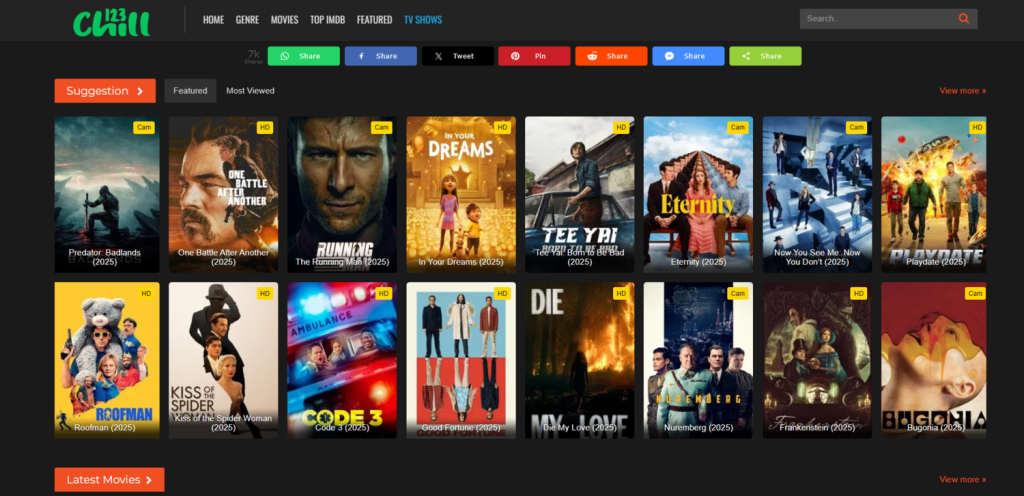Go to the Movies menu item
Image resolution: width=1024 pixels, height=496 pixels.
pyautogui.click(x=285, y=20)
